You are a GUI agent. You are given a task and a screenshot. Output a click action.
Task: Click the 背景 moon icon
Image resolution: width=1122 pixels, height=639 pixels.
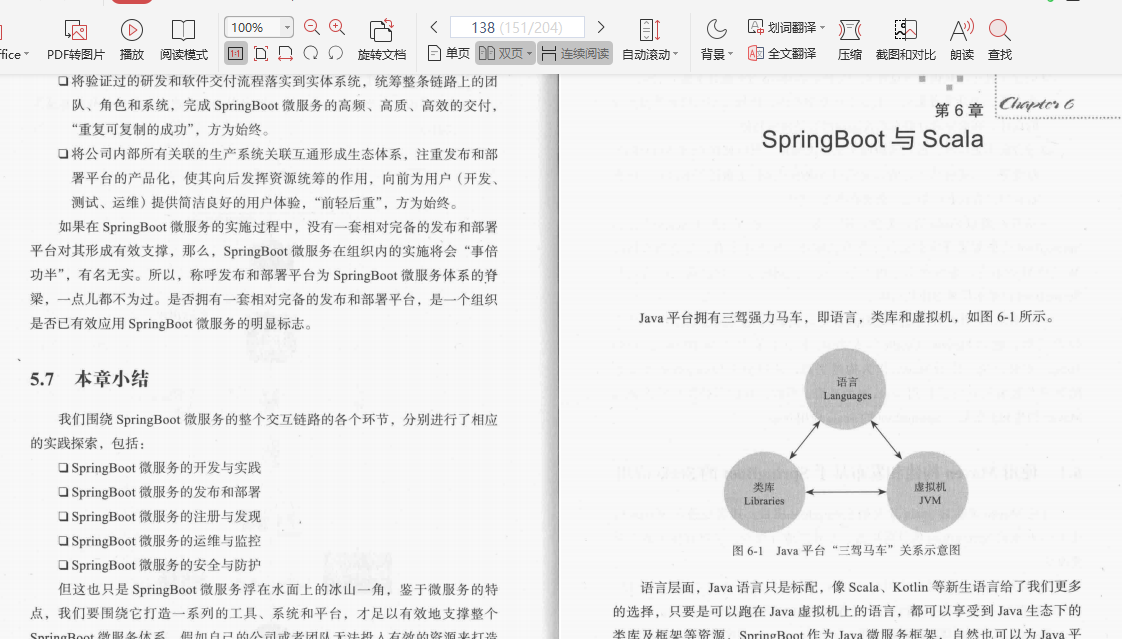pos(716,30)
